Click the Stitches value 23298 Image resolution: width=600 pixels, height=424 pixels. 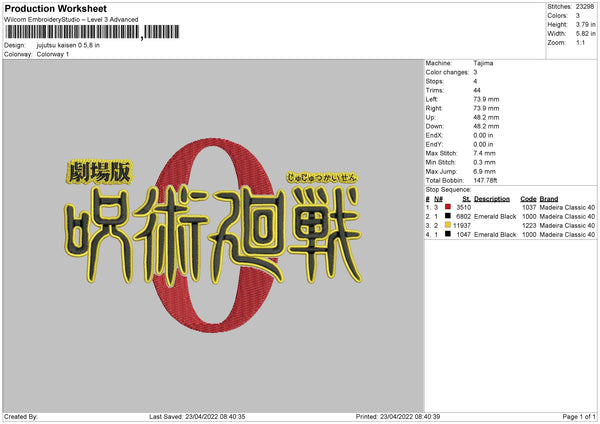pos(585,7)
